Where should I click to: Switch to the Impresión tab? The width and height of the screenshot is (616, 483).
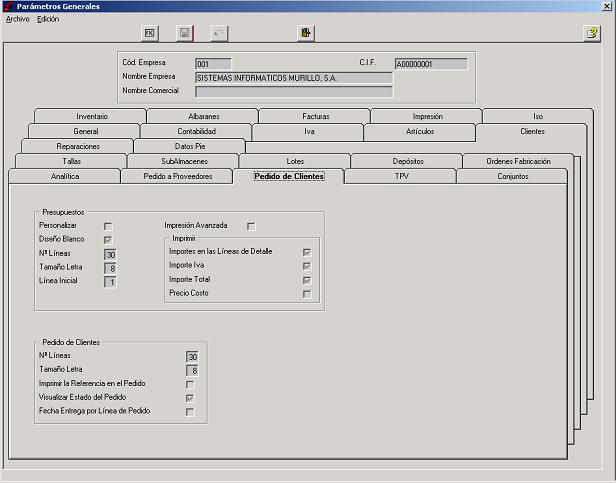coord(427,116)
